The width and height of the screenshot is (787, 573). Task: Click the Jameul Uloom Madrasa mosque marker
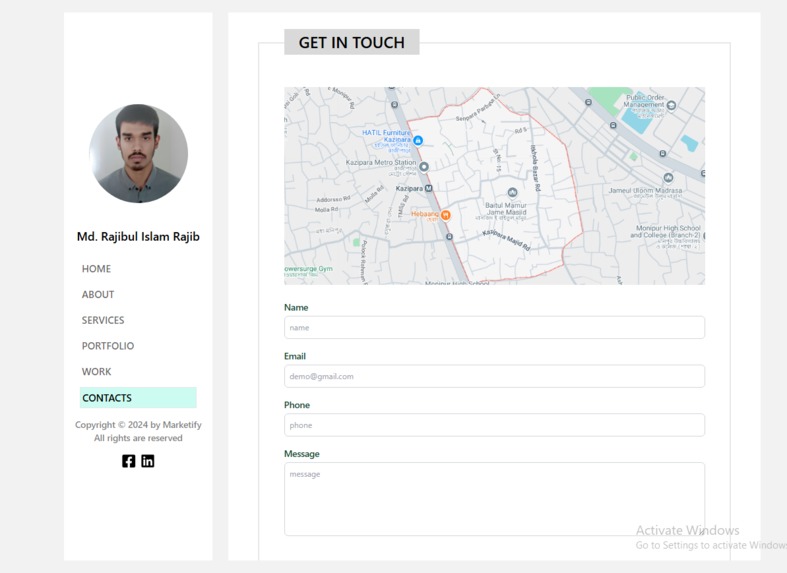(668, 178)
